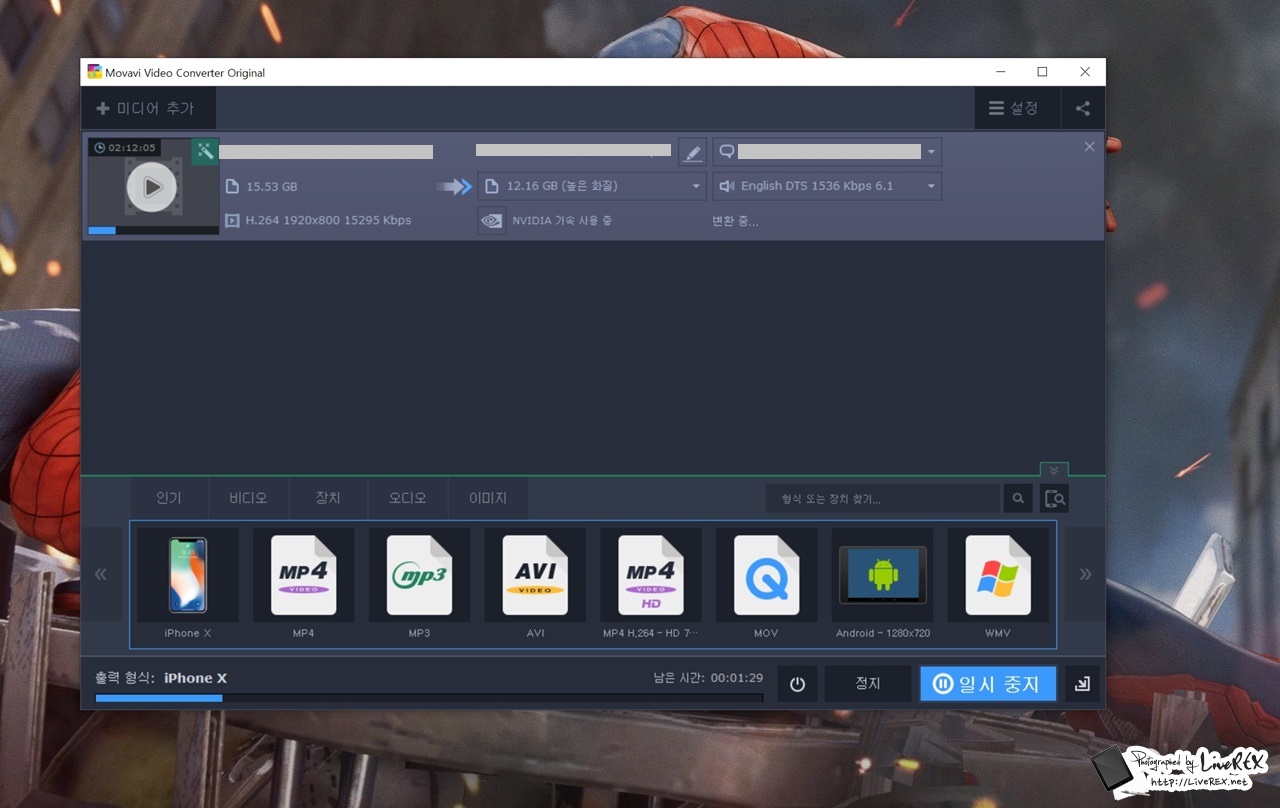This screenshot has width=1280, height=808.
Task: Switch to the Popular (인기) tab
Action: 169,498
